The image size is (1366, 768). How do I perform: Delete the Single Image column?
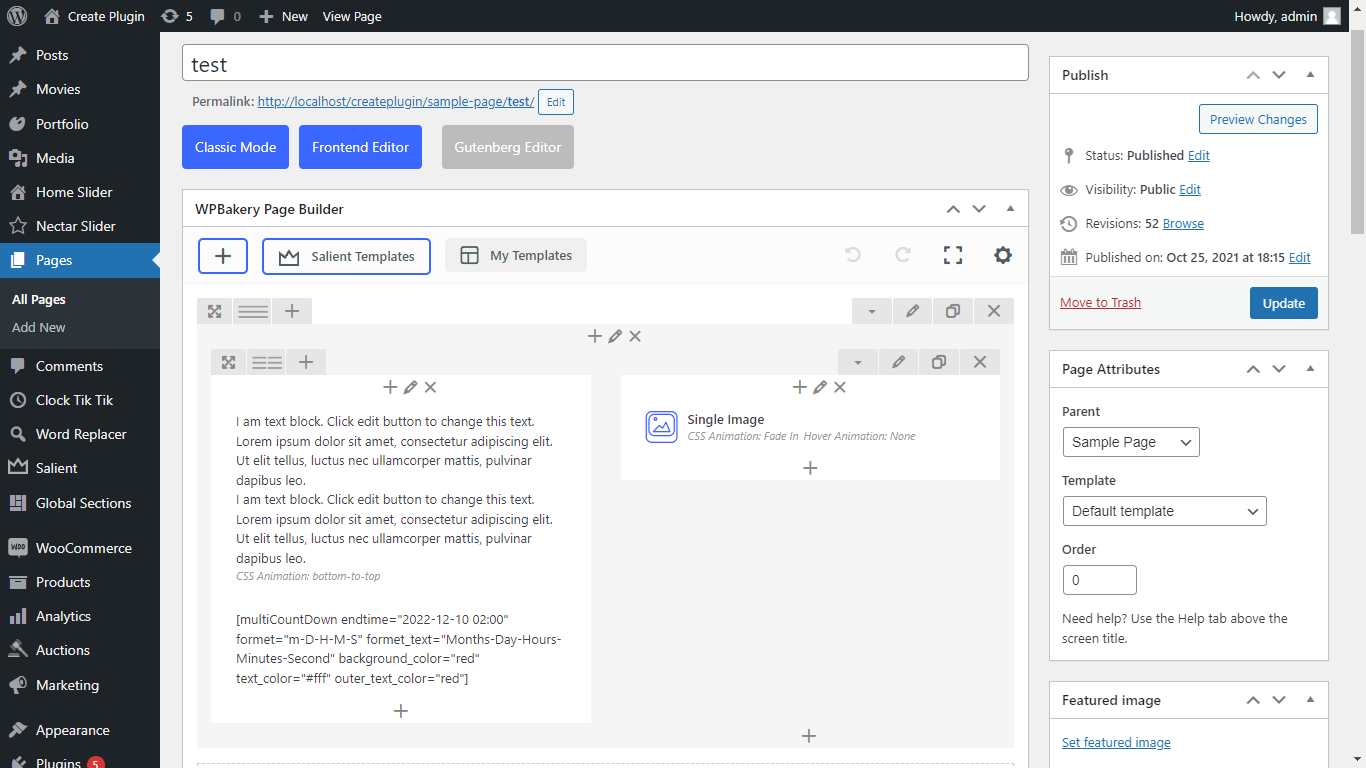[x=840, y=387]
